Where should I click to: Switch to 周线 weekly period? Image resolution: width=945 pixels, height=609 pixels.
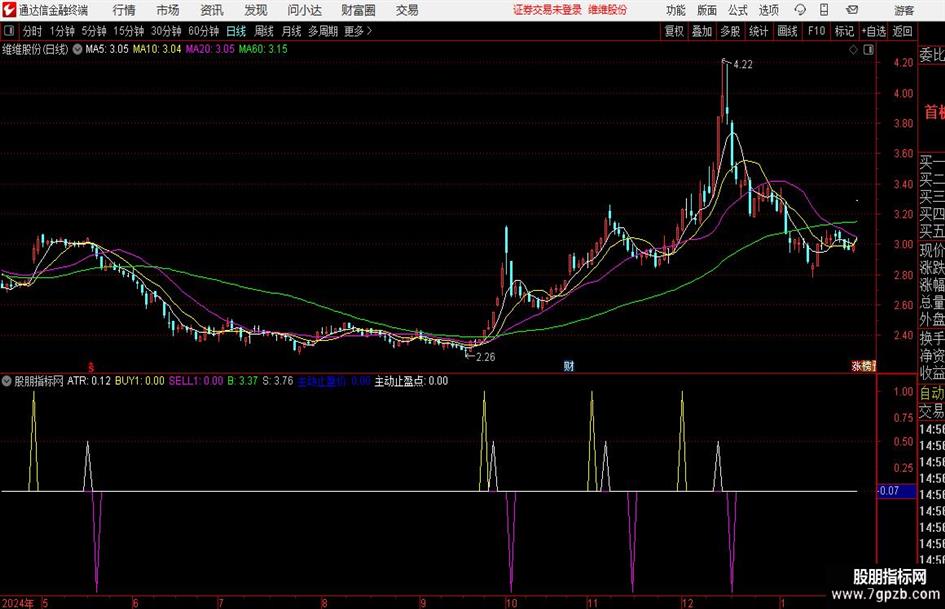[264, 31]
